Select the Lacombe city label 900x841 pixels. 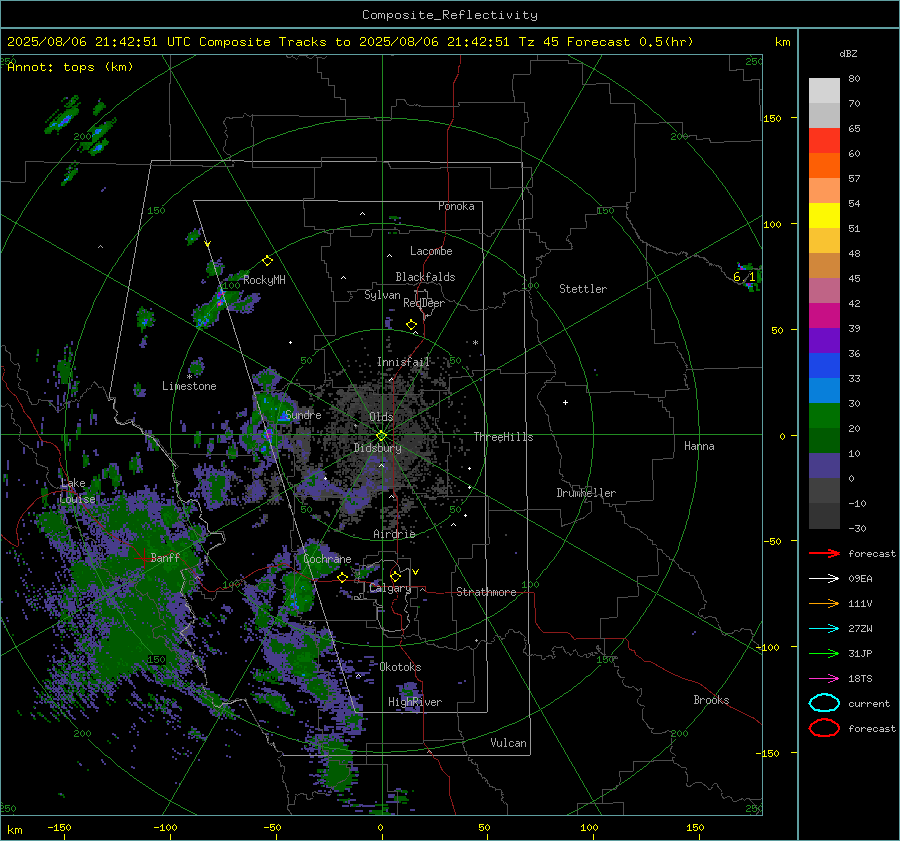point(431,251)
